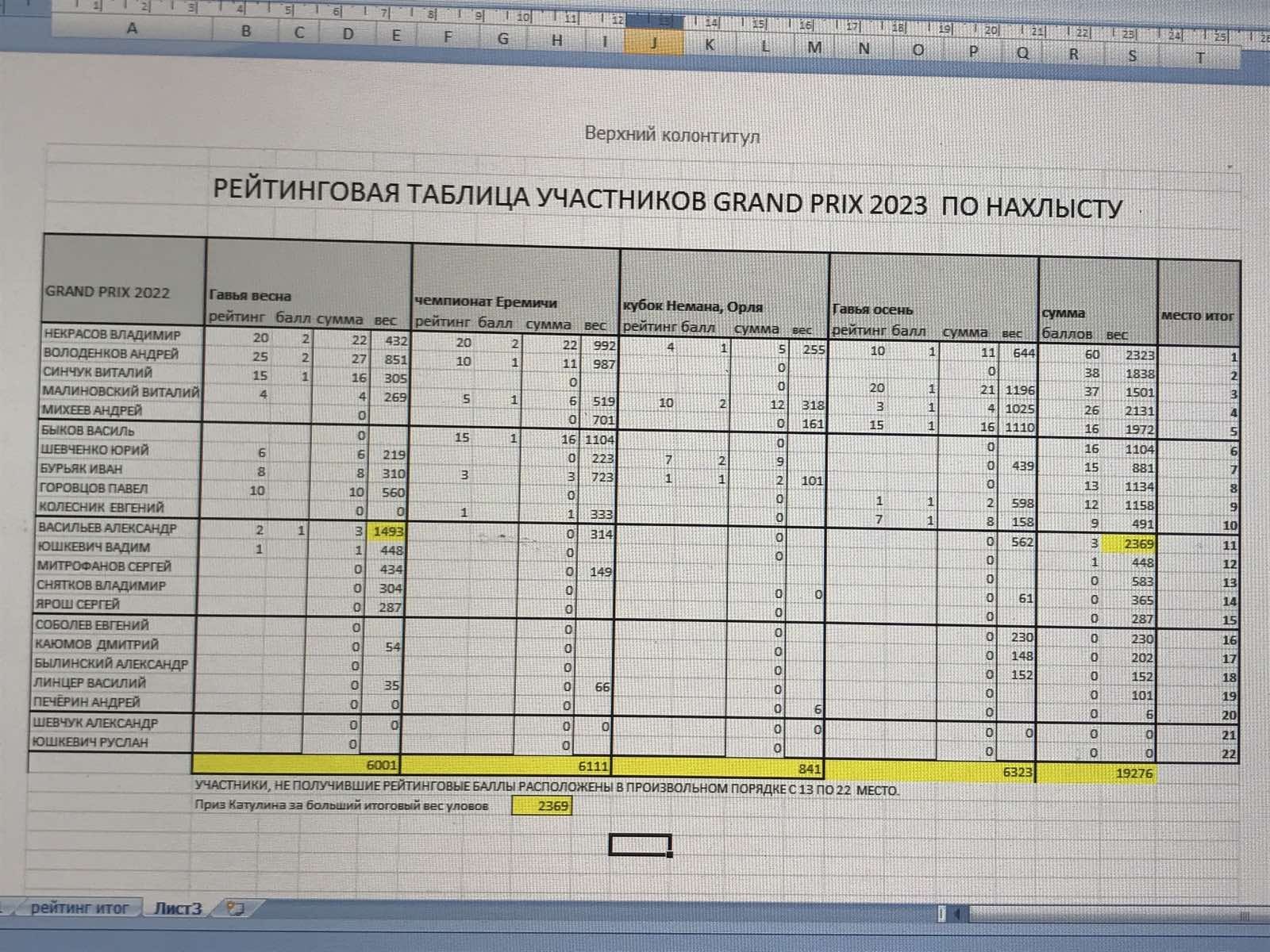Select column M header
This screenshot has height=952, width=1270.
point(814,48)
